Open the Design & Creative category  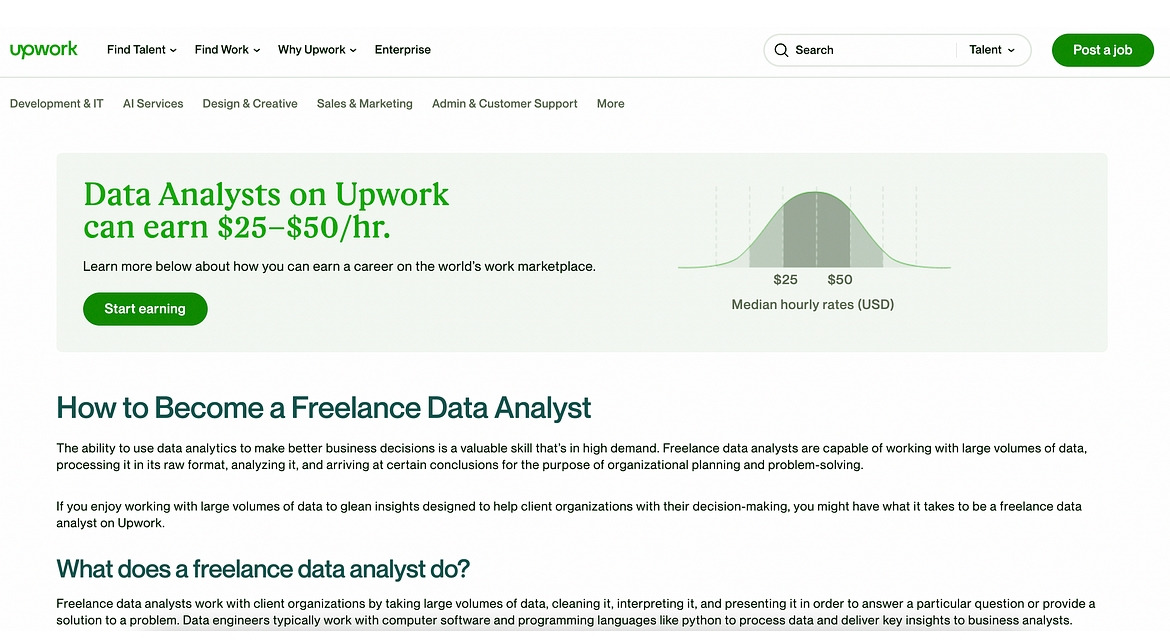tap(250, 104)
